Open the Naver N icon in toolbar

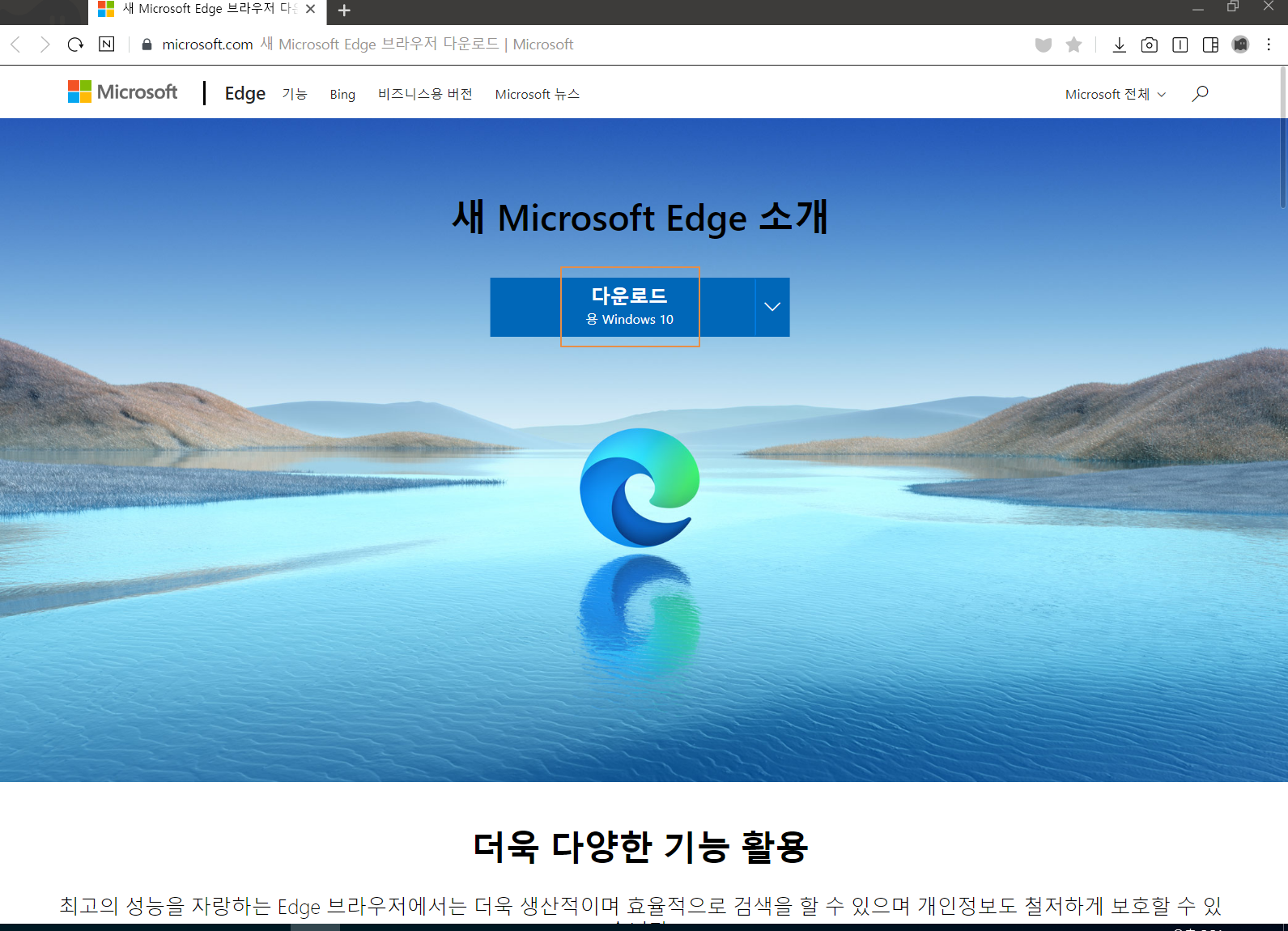(107, 44)
